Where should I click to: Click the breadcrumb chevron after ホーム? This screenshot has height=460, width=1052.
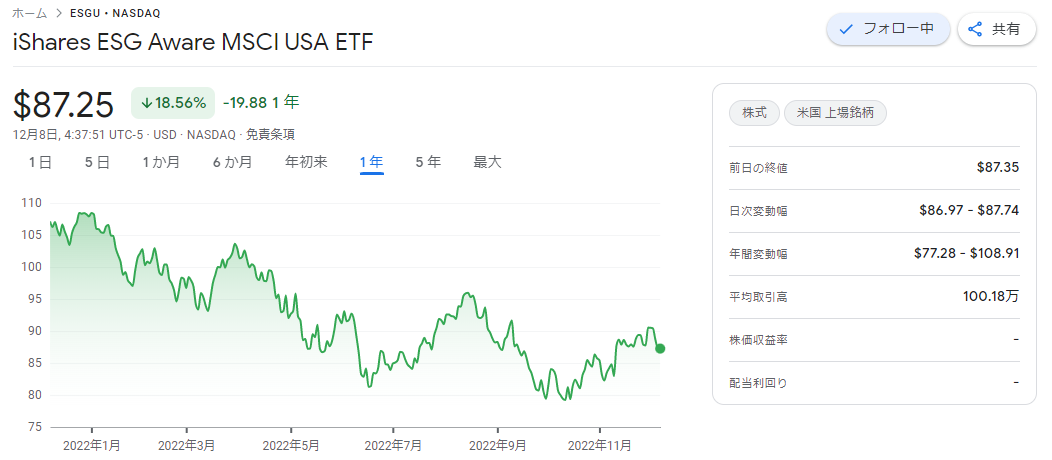pos(58,13)
